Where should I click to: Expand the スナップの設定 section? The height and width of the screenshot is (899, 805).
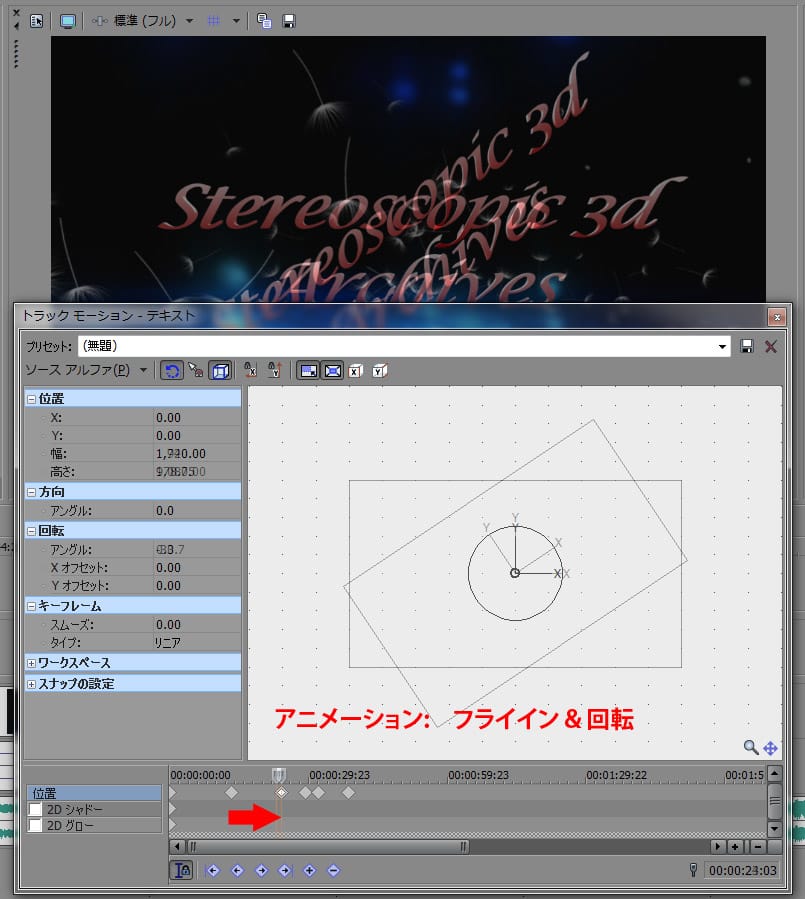coord(31,684)
